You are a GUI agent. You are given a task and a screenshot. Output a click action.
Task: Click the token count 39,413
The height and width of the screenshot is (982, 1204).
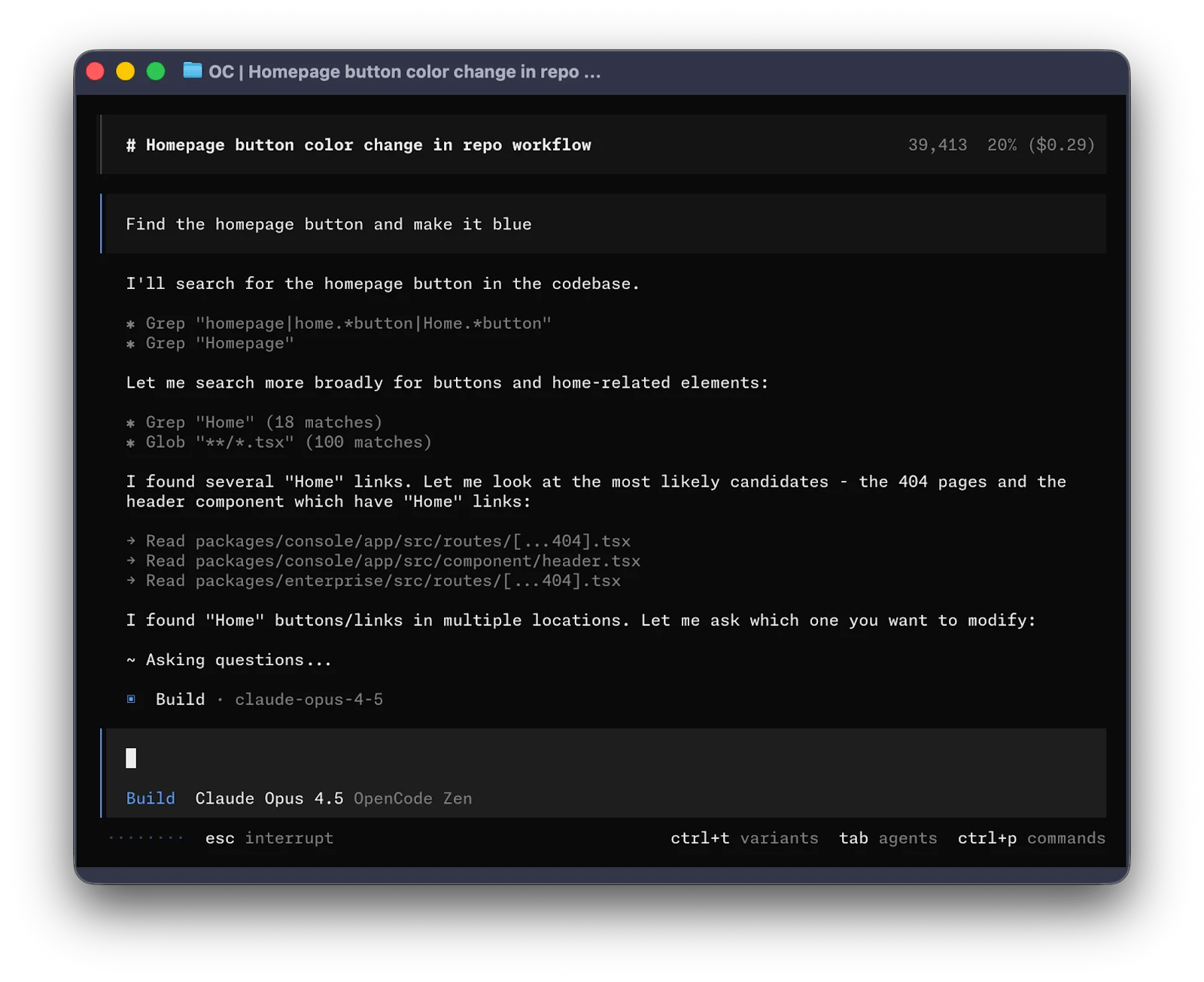[938, 145]
